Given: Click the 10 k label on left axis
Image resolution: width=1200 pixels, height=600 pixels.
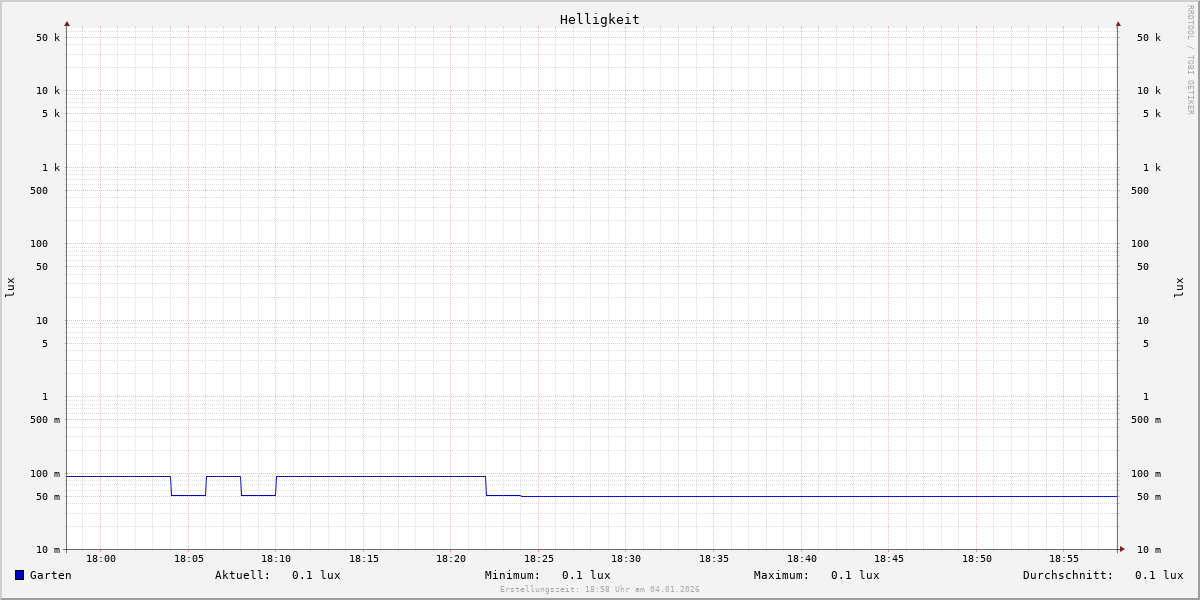Looking at the screenshot, I should pyautogui.click(x=48, y=91).
